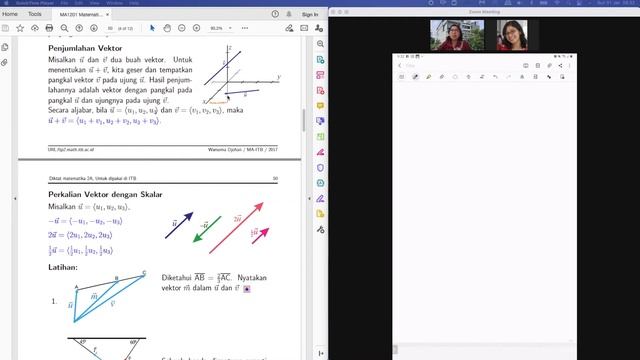Open the Redact tool in right pane
The image size is (640, 360).
tap(320, 152)
